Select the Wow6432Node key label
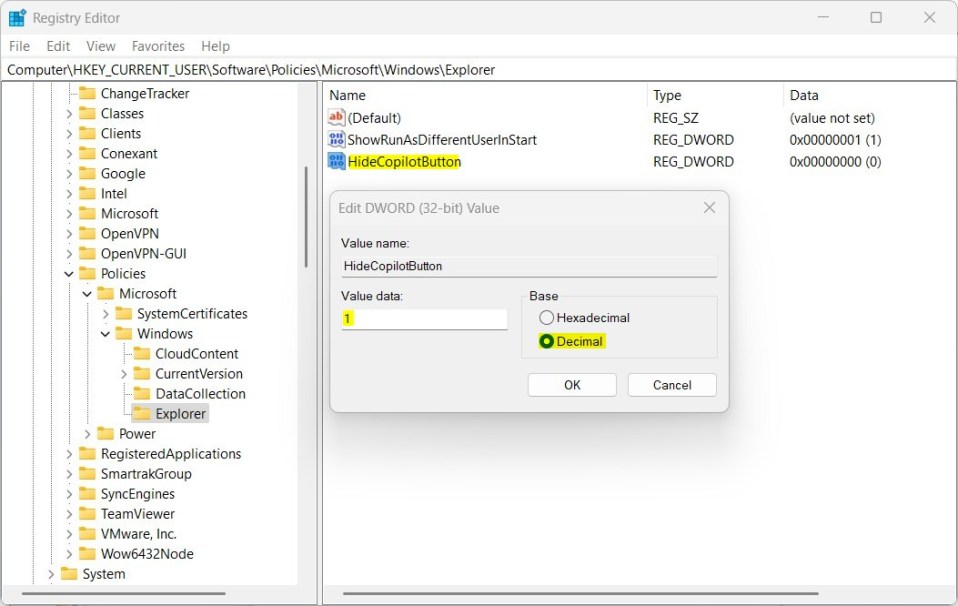The height and width of the screenshot is (606, 958). click(x=147, y=554)
